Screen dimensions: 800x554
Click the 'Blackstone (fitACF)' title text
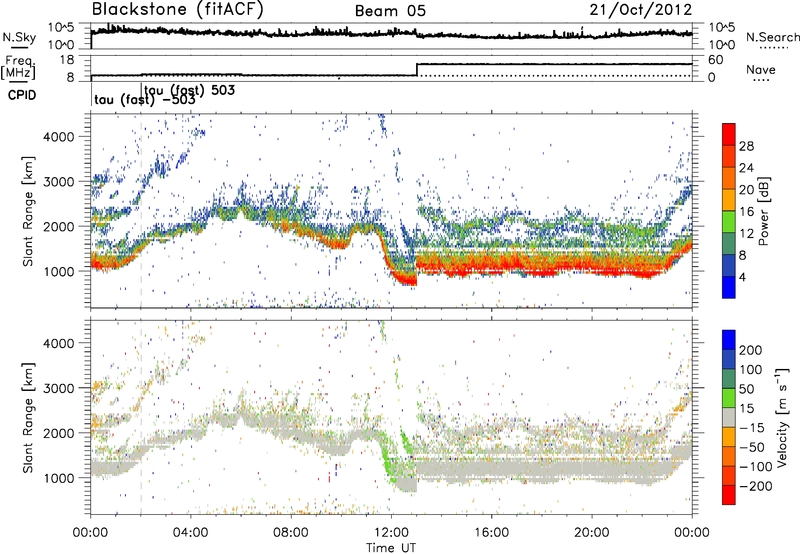[177, 9]
